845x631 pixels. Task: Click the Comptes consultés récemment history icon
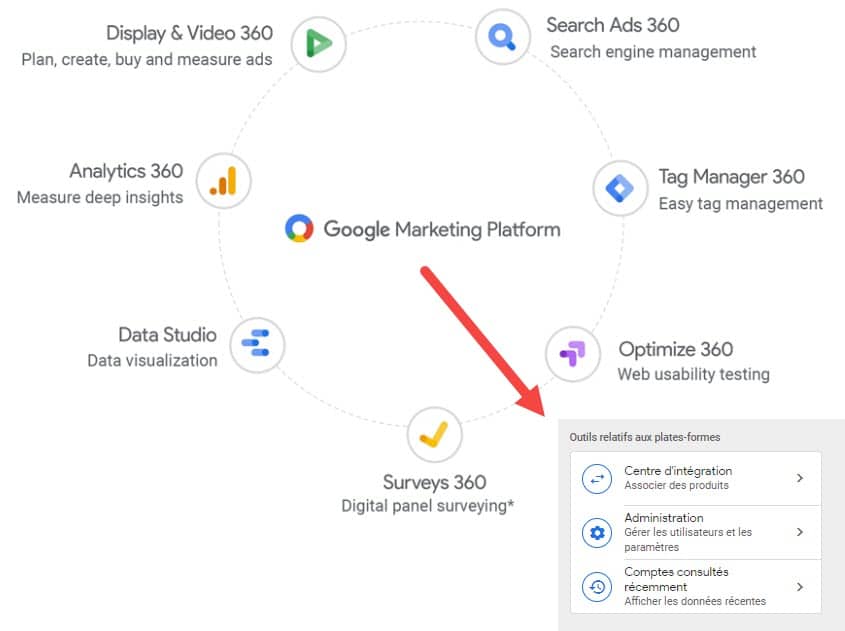coord(597,586)
